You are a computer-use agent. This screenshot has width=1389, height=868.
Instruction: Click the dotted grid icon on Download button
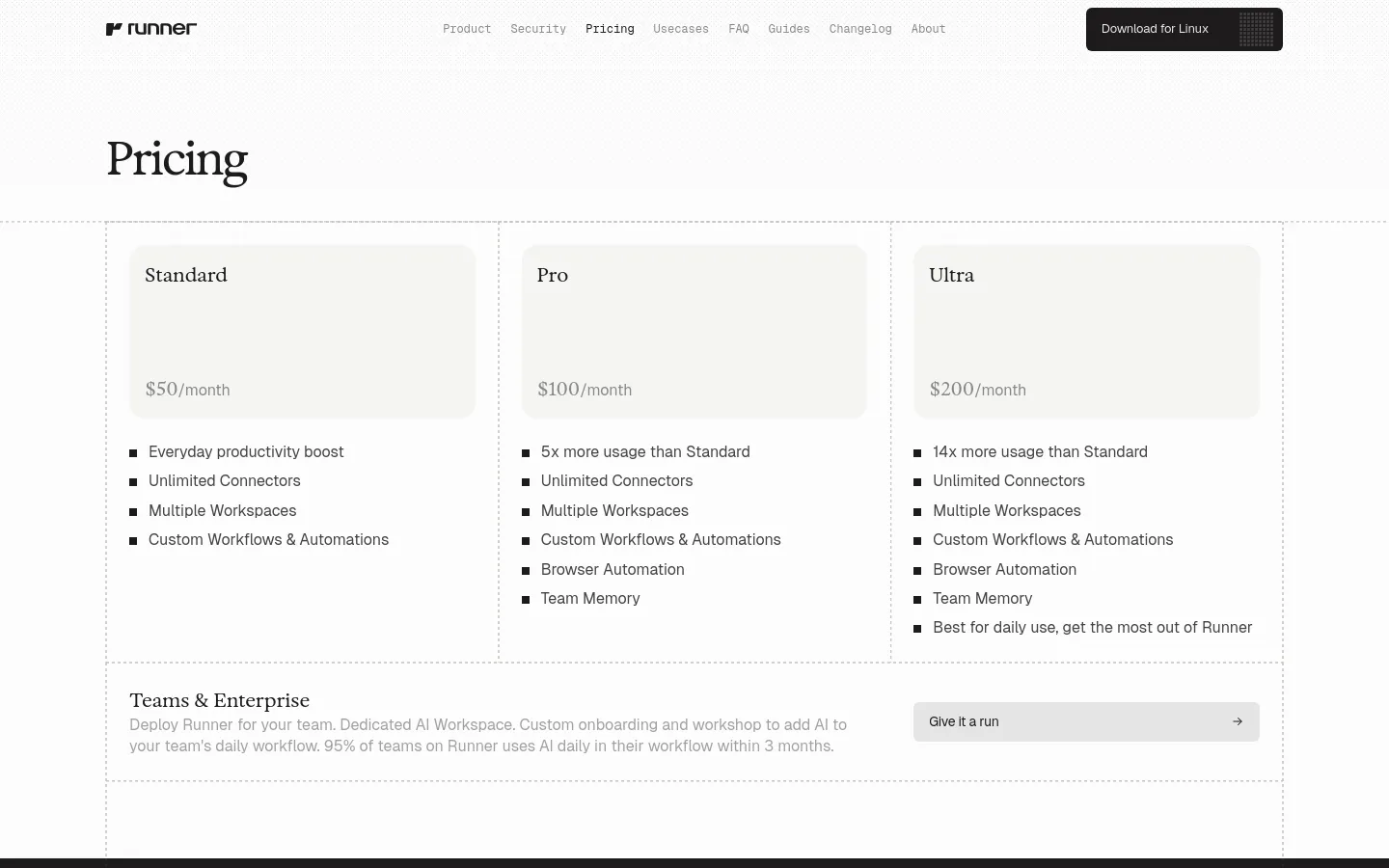coord(1256,29)
